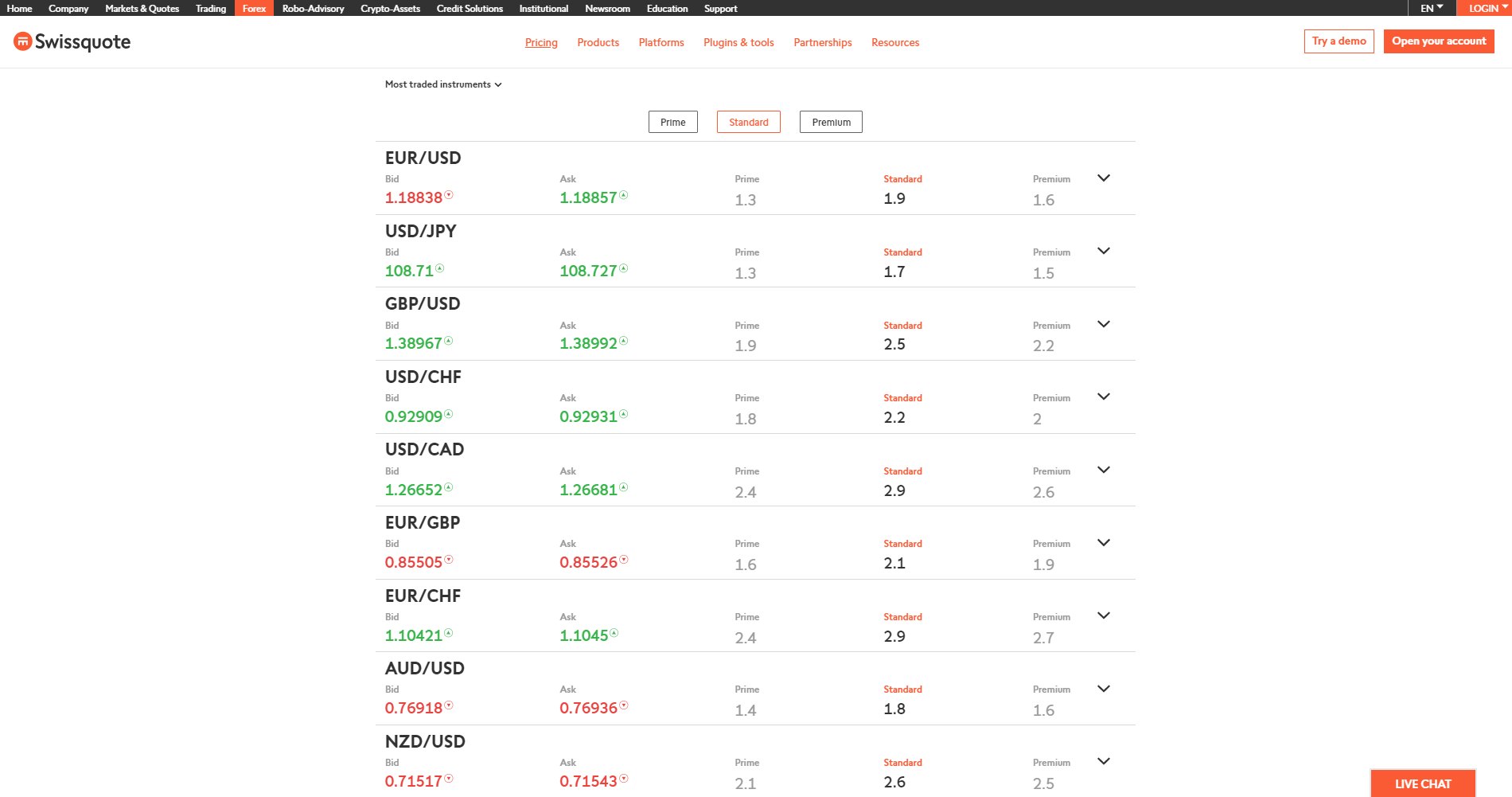Expand the EUR/CHF row details
This screenshot has width=1512, height=797.
point(1104,615)
